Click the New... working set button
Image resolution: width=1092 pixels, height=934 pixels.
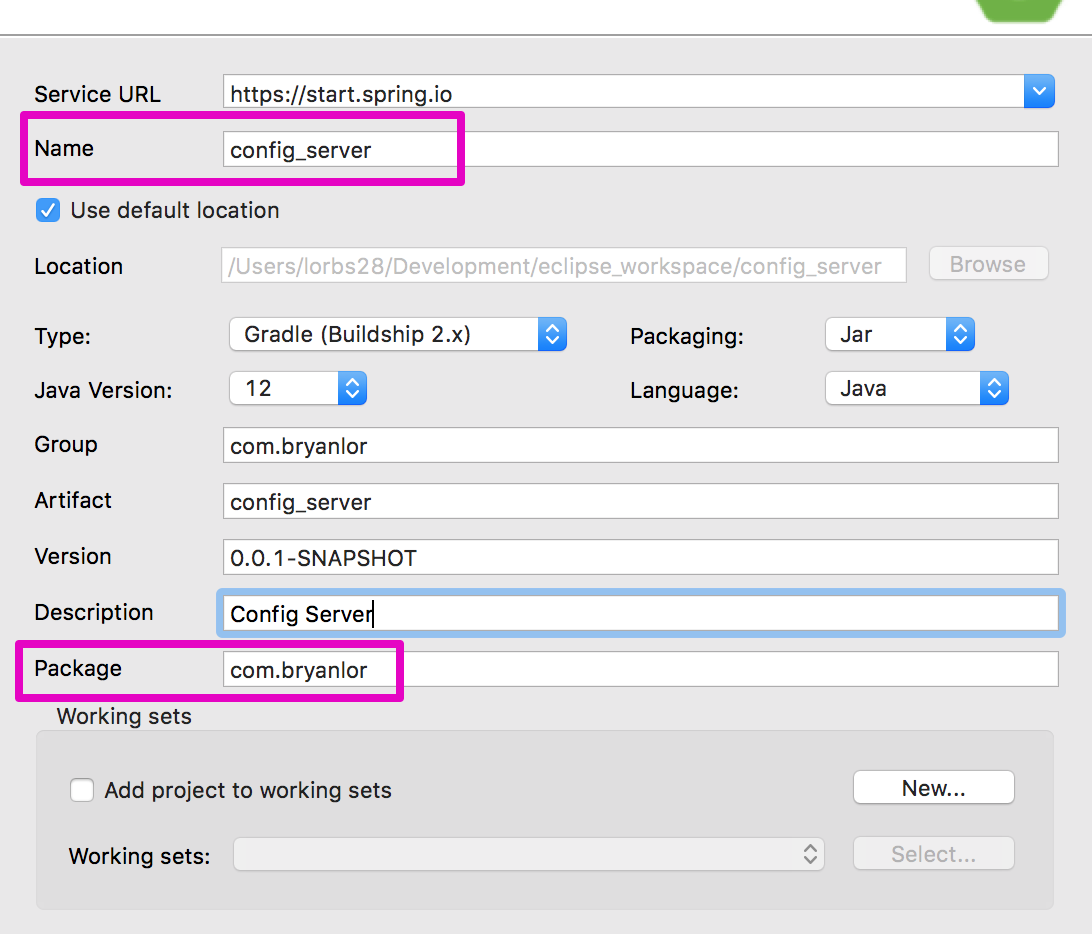tap(933, 788)
